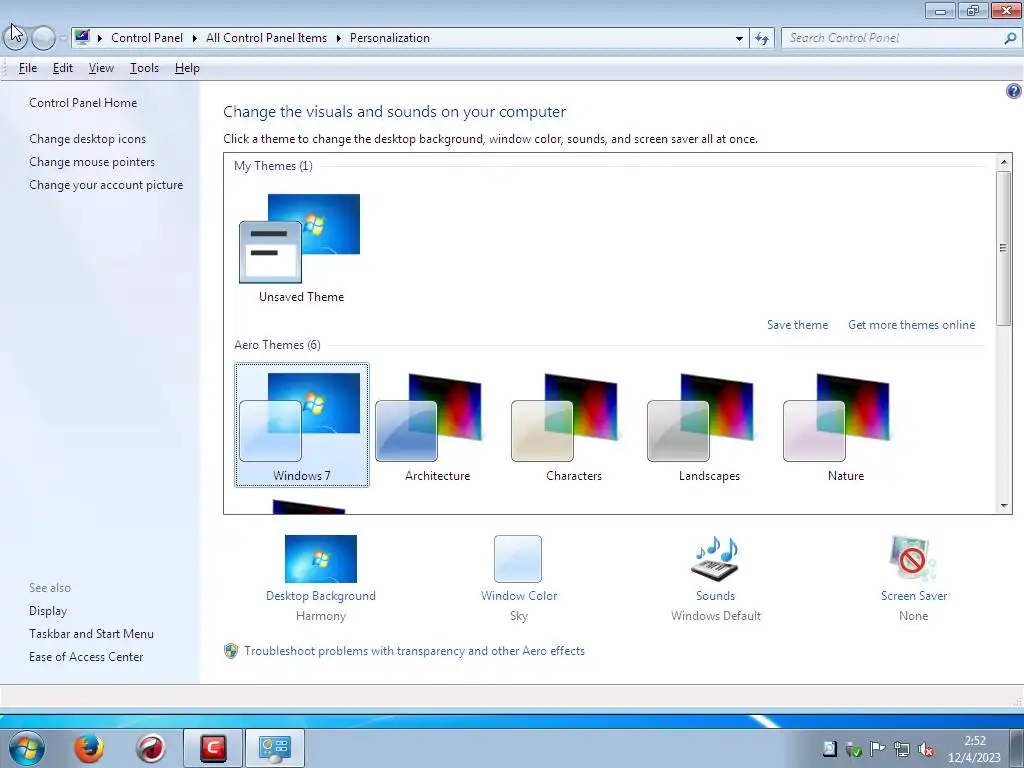Click the green shield tray icon

pyautogui.click(x=853, y=749)
